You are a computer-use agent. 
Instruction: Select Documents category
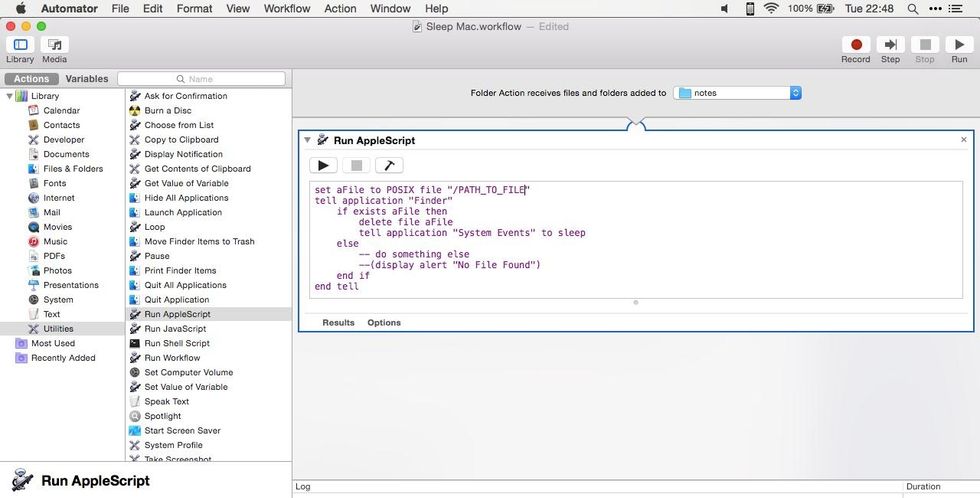pyautogui.click(x=66, y=154)
